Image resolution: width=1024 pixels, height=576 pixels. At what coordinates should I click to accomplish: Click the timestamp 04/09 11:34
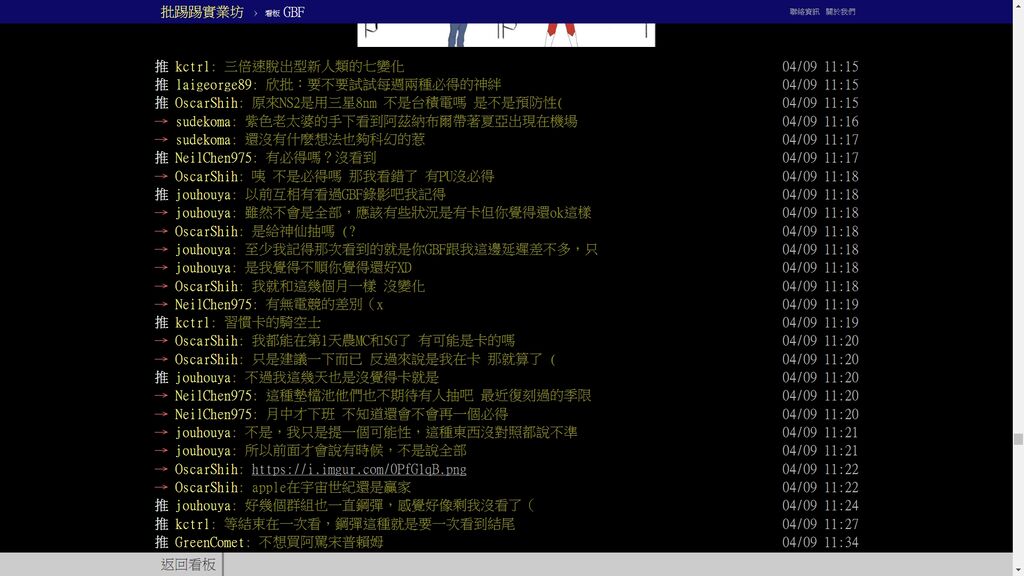[x=820, y=542]
